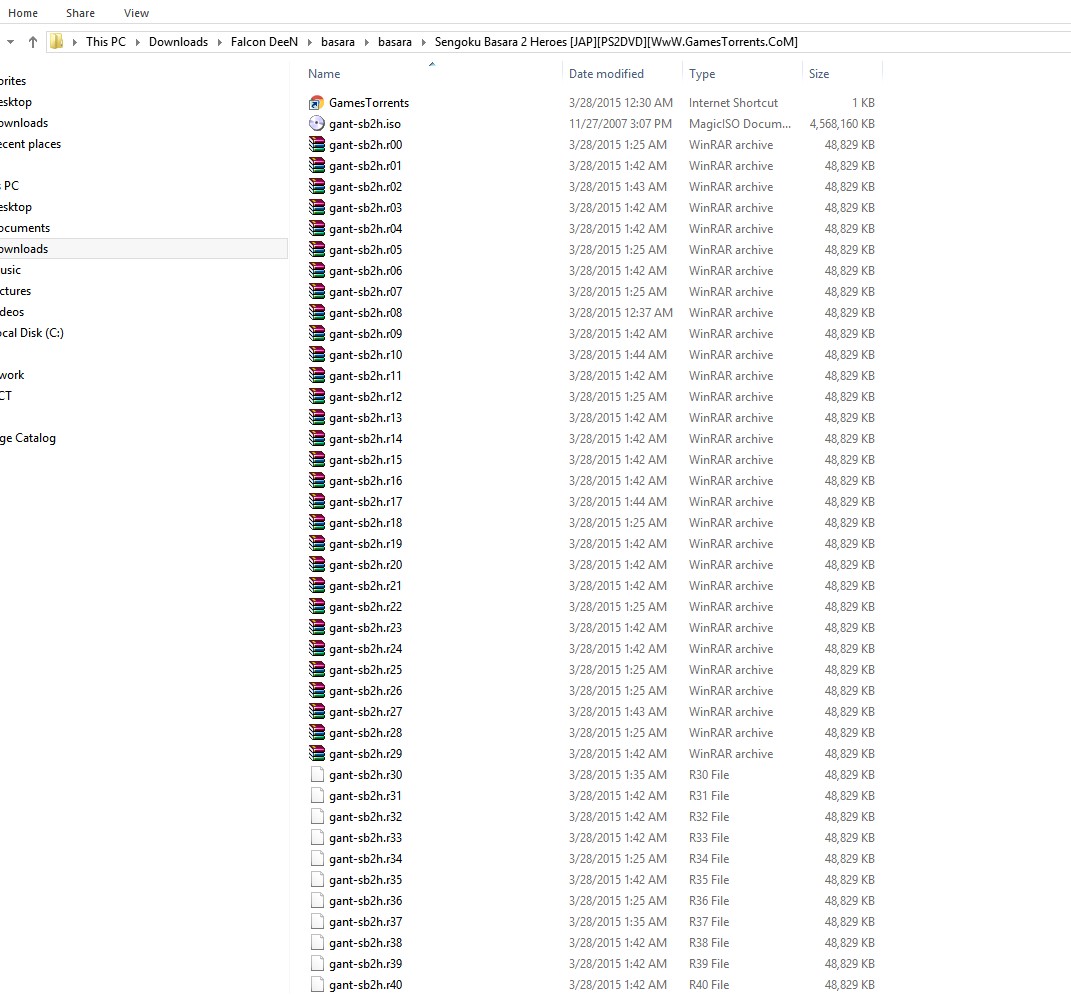Open Recent places in navigation pane
The image size is (1071, 996).
pyautogui.click(x=30, y=144)
